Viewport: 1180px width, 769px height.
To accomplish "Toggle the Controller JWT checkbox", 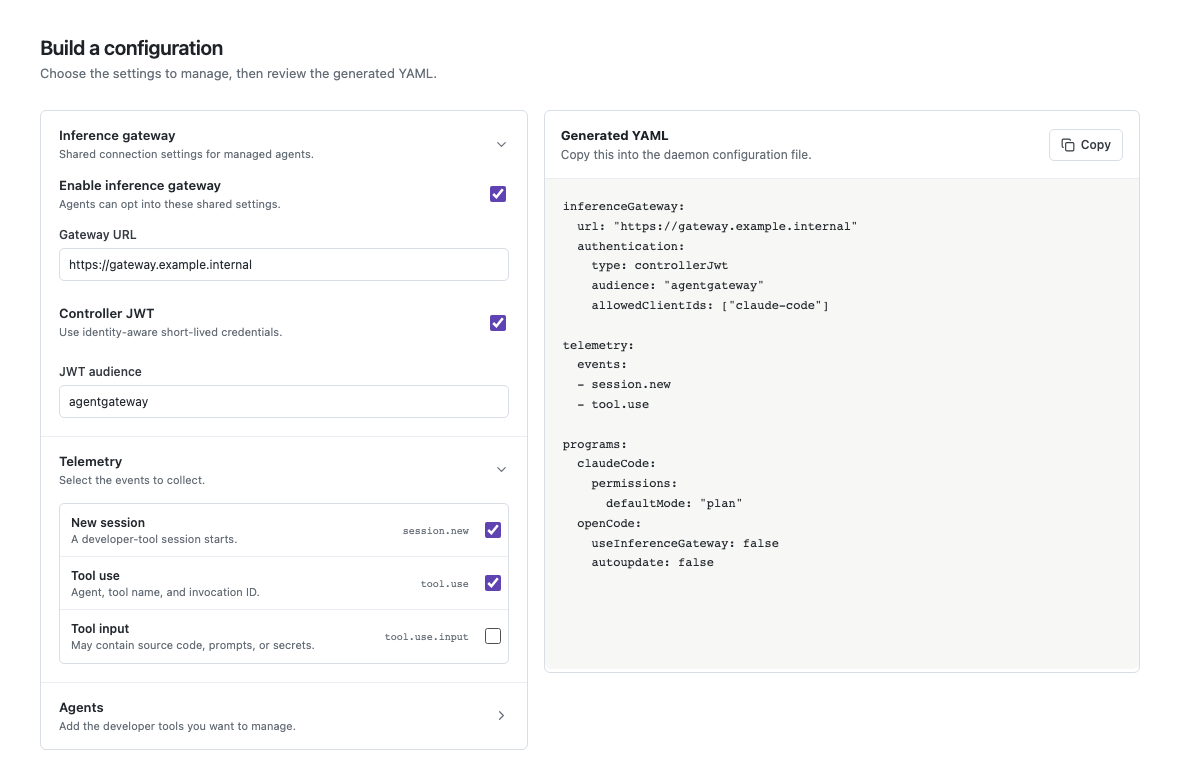I will coord(497,323).
